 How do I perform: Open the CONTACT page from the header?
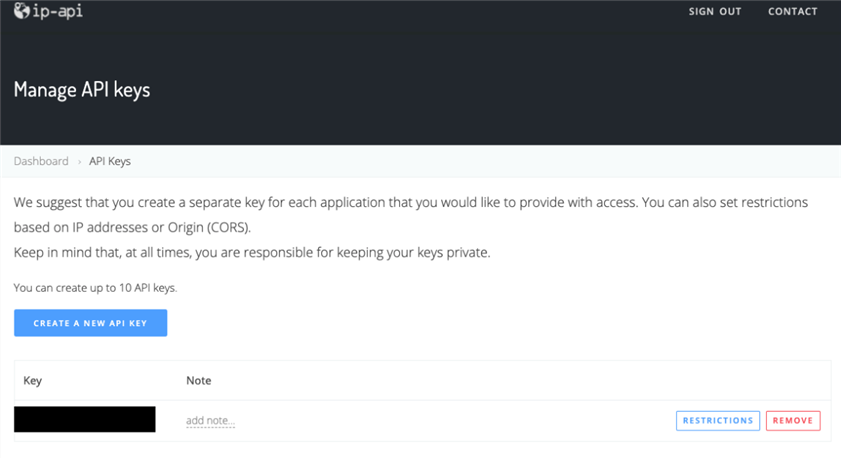[x=793, y=12]
